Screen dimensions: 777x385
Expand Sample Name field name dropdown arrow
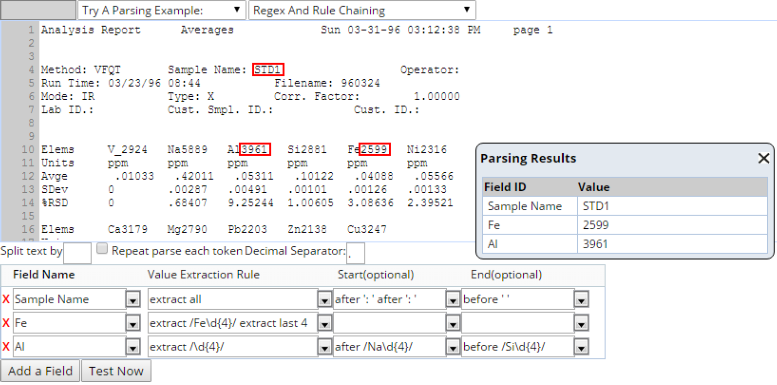pyautogui.click(x=133, y=300)
